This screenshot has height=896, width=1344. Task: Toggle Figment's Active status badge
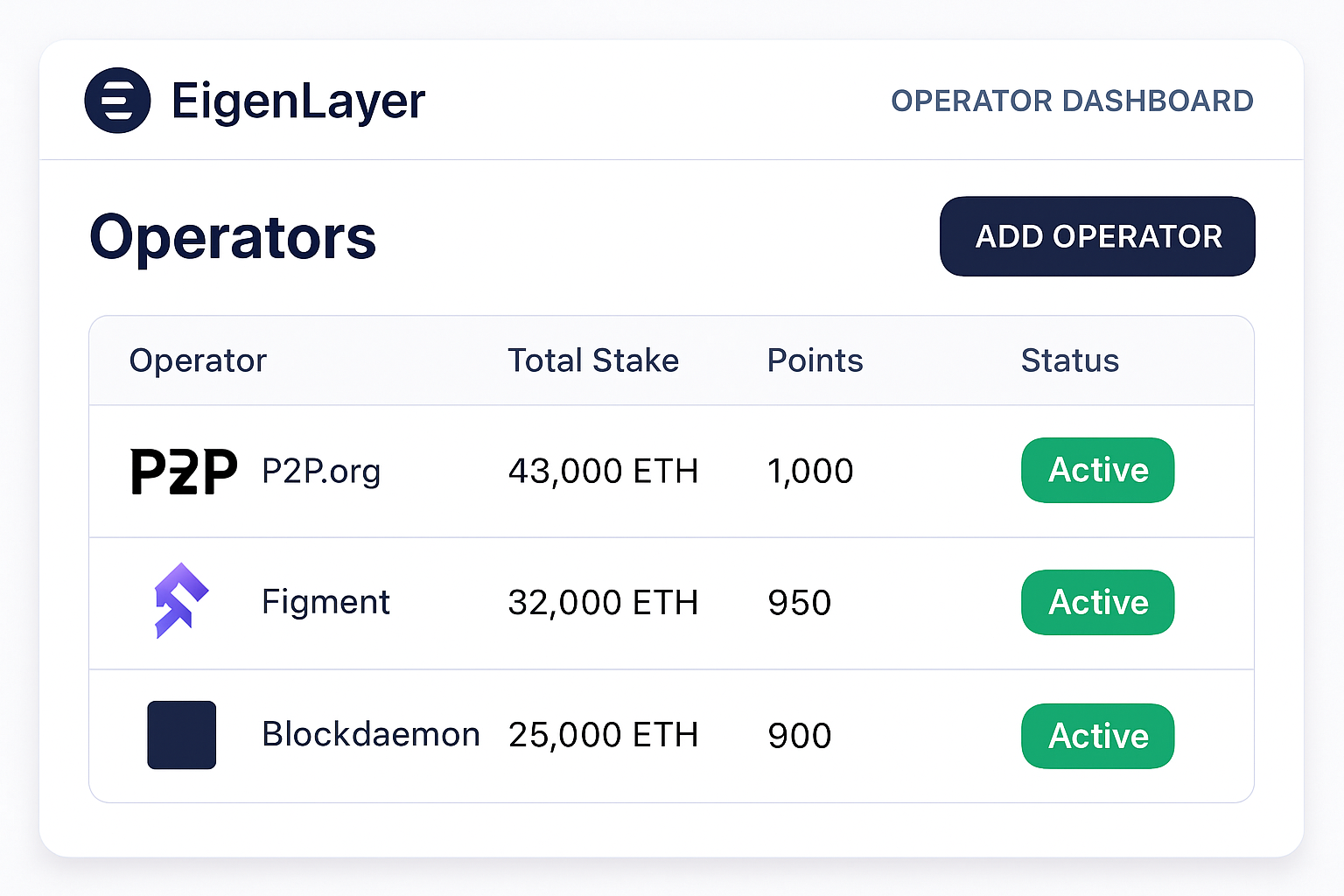[1098, 602]
